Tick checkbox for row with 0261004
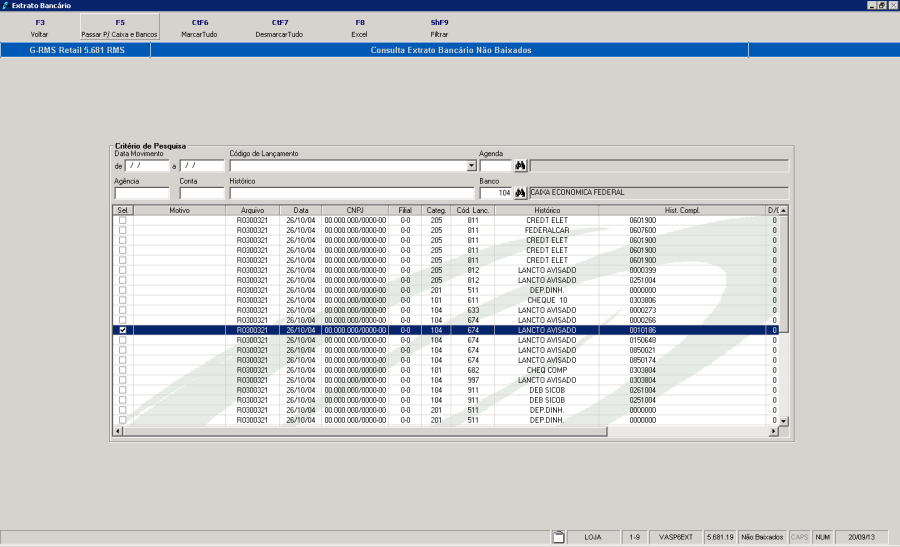This screenshot has height=547, width=900. pos(123,390)
